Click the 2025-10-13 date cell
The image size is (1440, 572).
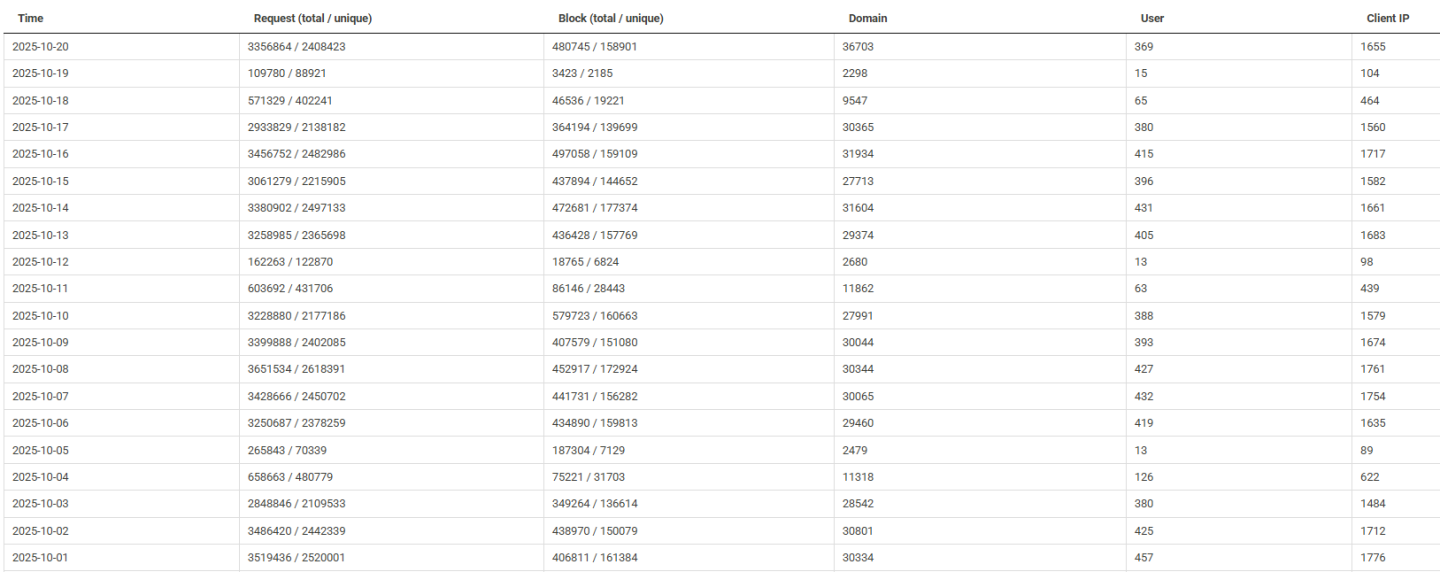tap(40, 235)
